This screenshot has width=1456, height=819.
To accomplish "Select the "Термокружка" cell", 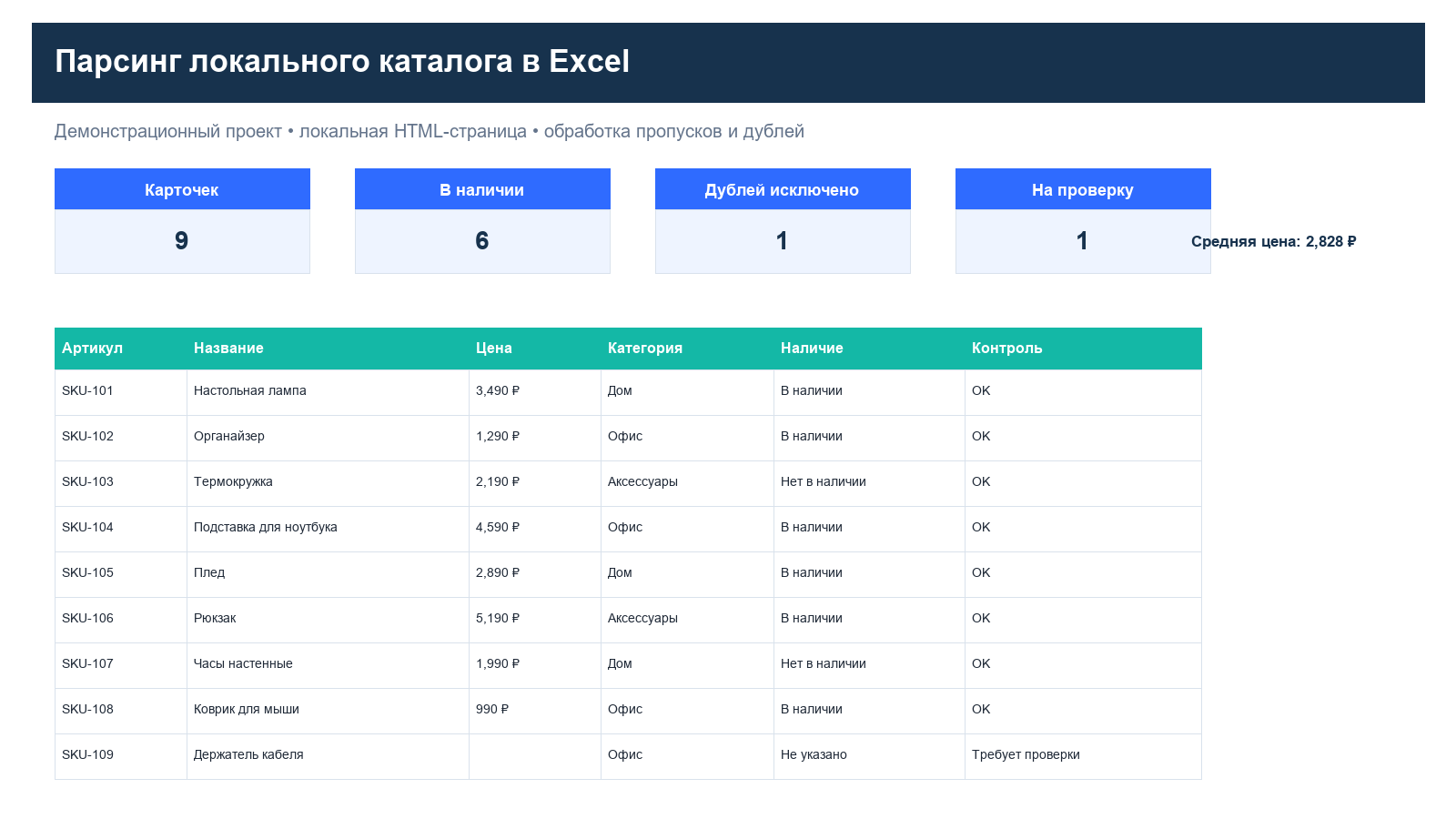I will tap(328, 483).
